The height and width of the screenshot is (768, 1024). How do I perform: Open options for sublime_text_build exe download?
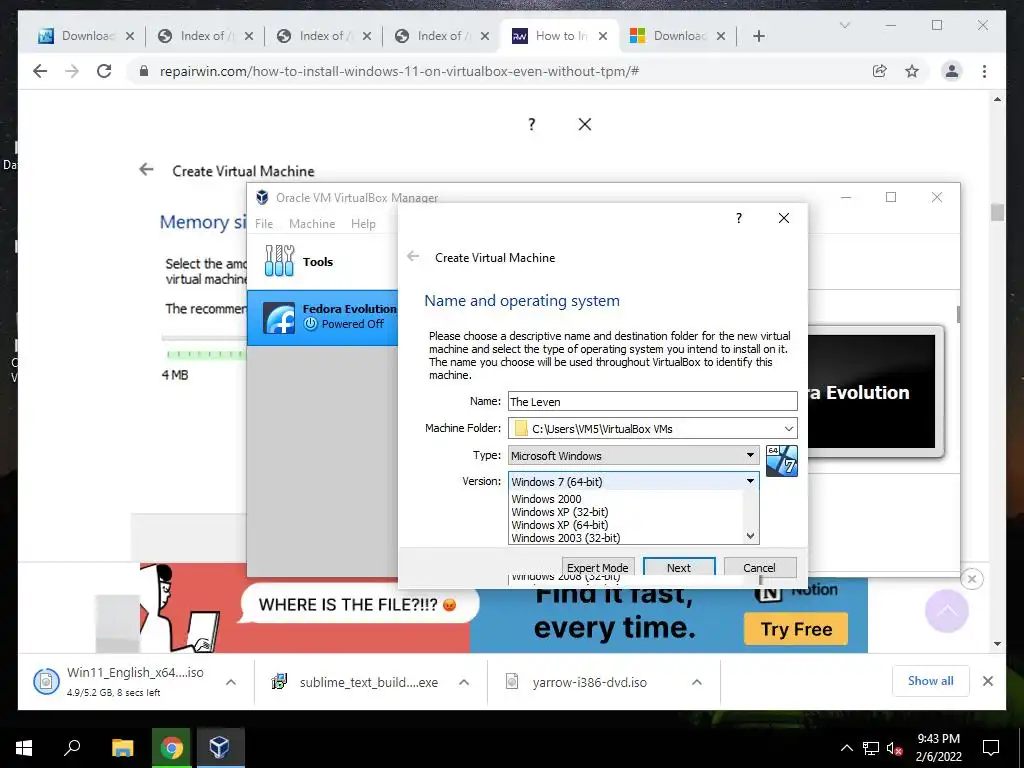tap(464, 682)
